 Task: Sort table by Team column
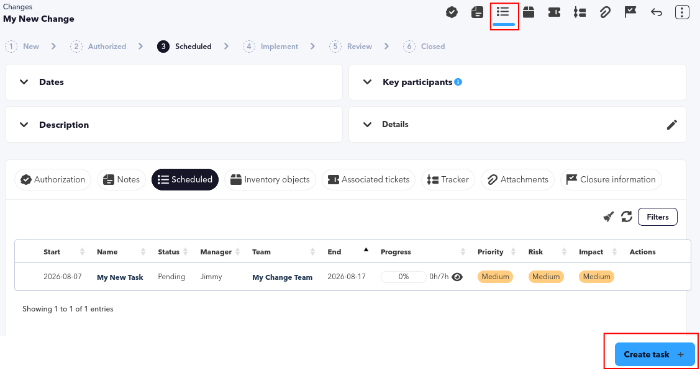pos(312,252)
